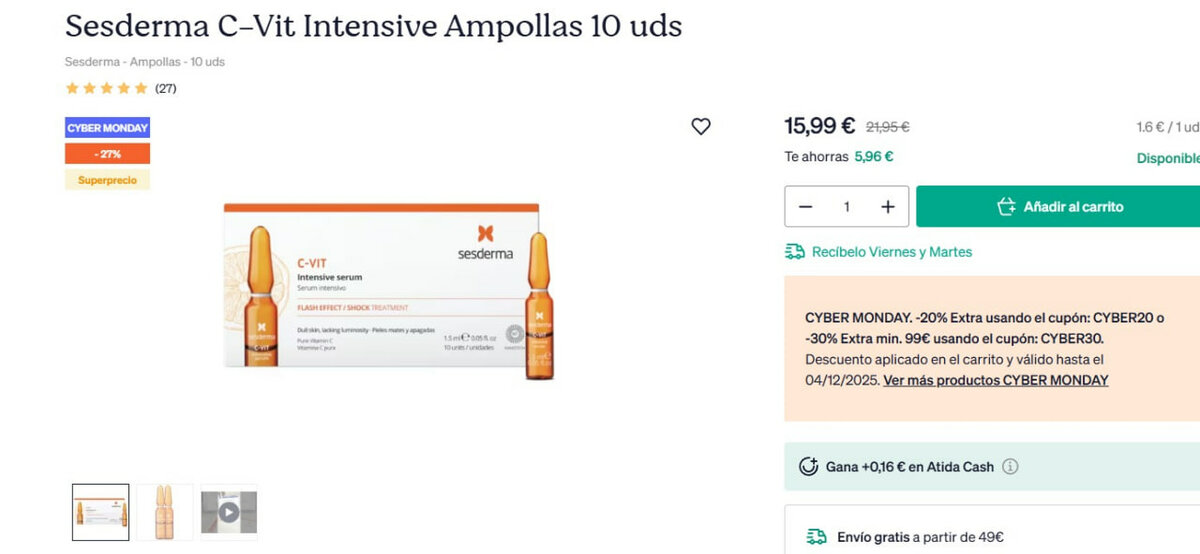Follow the Ver más productos CYBER MONDAY link
The height and width of the screenshot is (554, 1200).
point(996,380)
